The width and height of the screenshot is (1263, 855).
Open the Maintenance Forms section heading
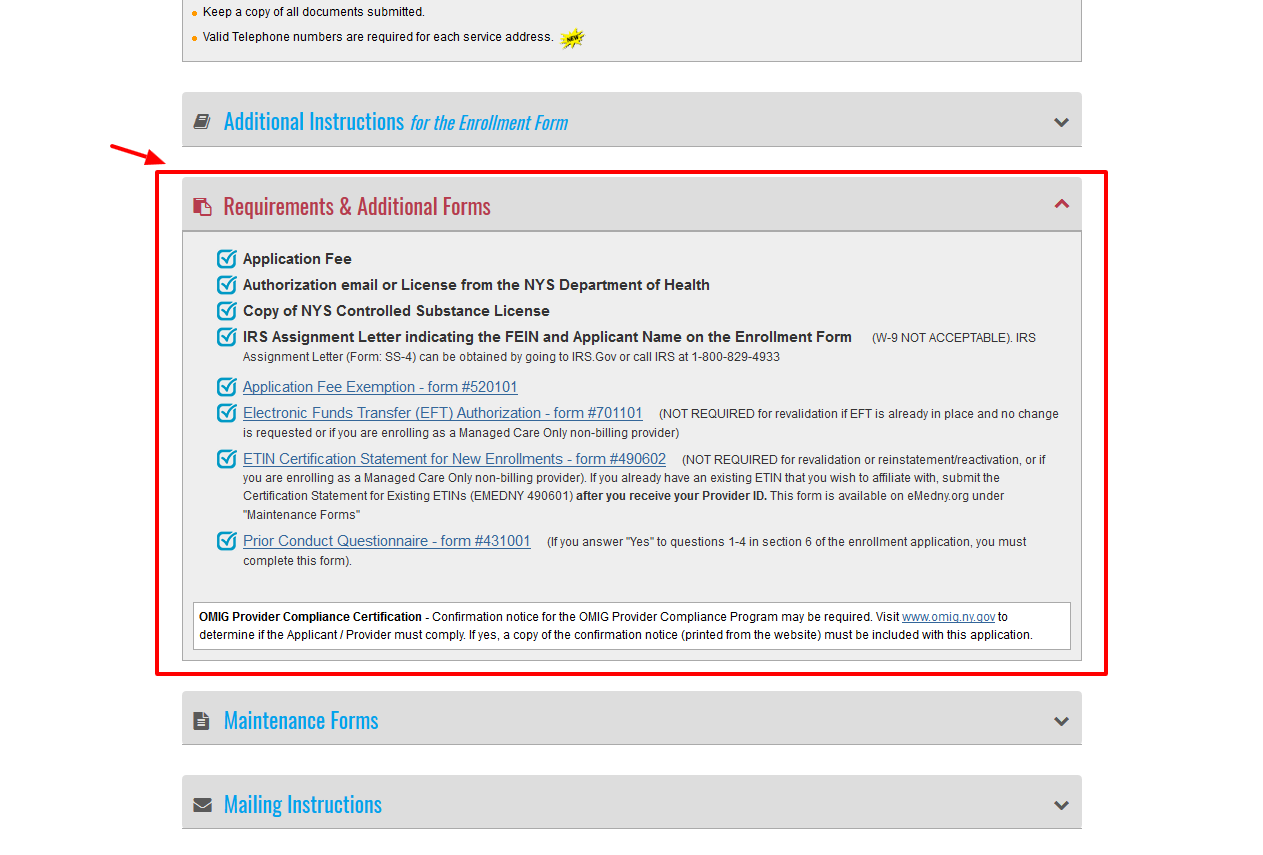[301, 720]
